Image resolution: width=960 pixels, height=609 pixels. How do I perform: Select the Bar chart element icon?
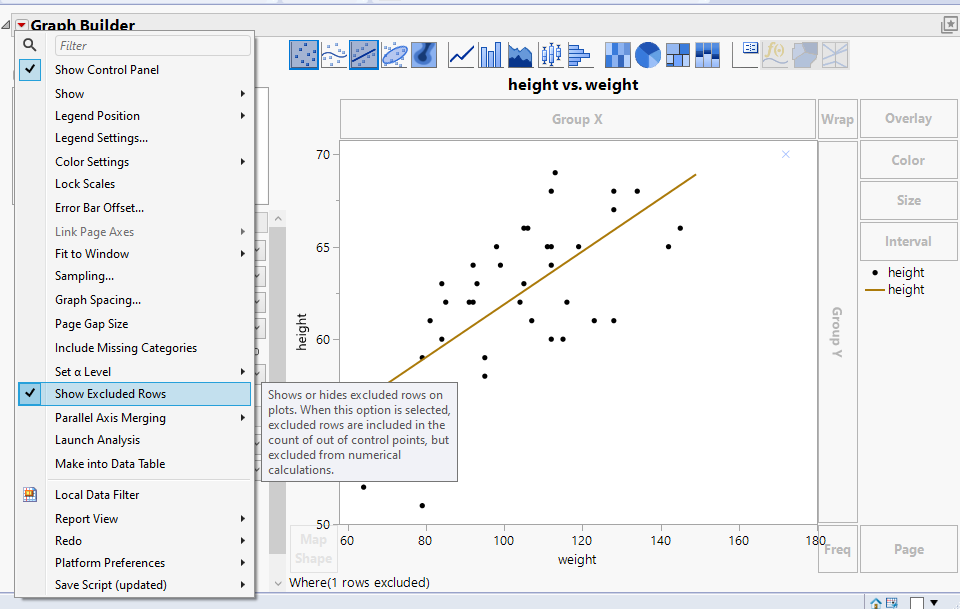coord(490,55)
